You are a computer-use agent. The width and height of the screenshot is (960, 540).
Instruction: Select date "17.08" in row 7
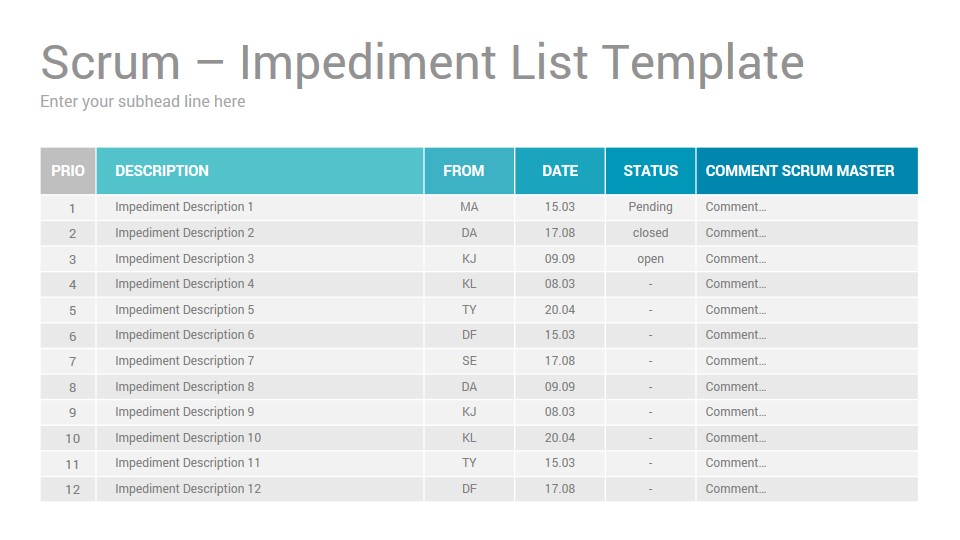tap(560, 361)
